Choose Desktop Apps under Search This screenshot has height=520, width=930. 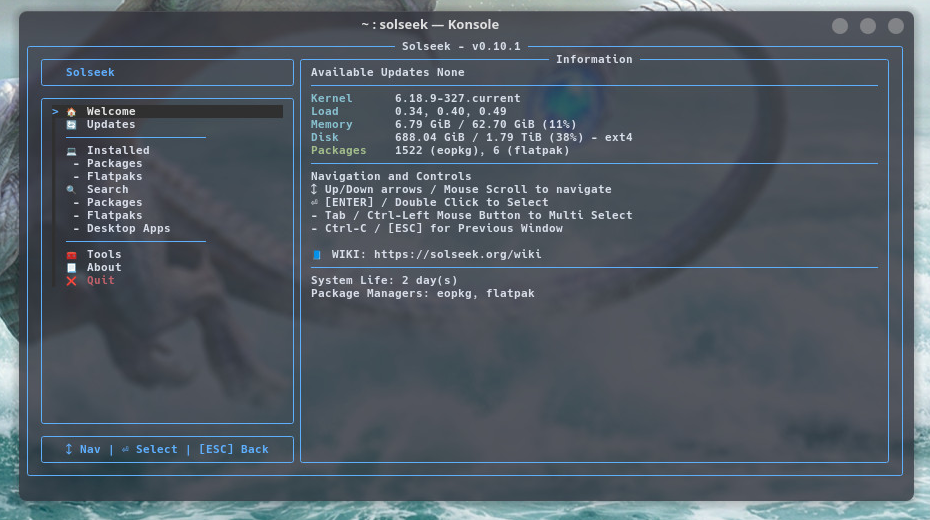click(128, 229)
